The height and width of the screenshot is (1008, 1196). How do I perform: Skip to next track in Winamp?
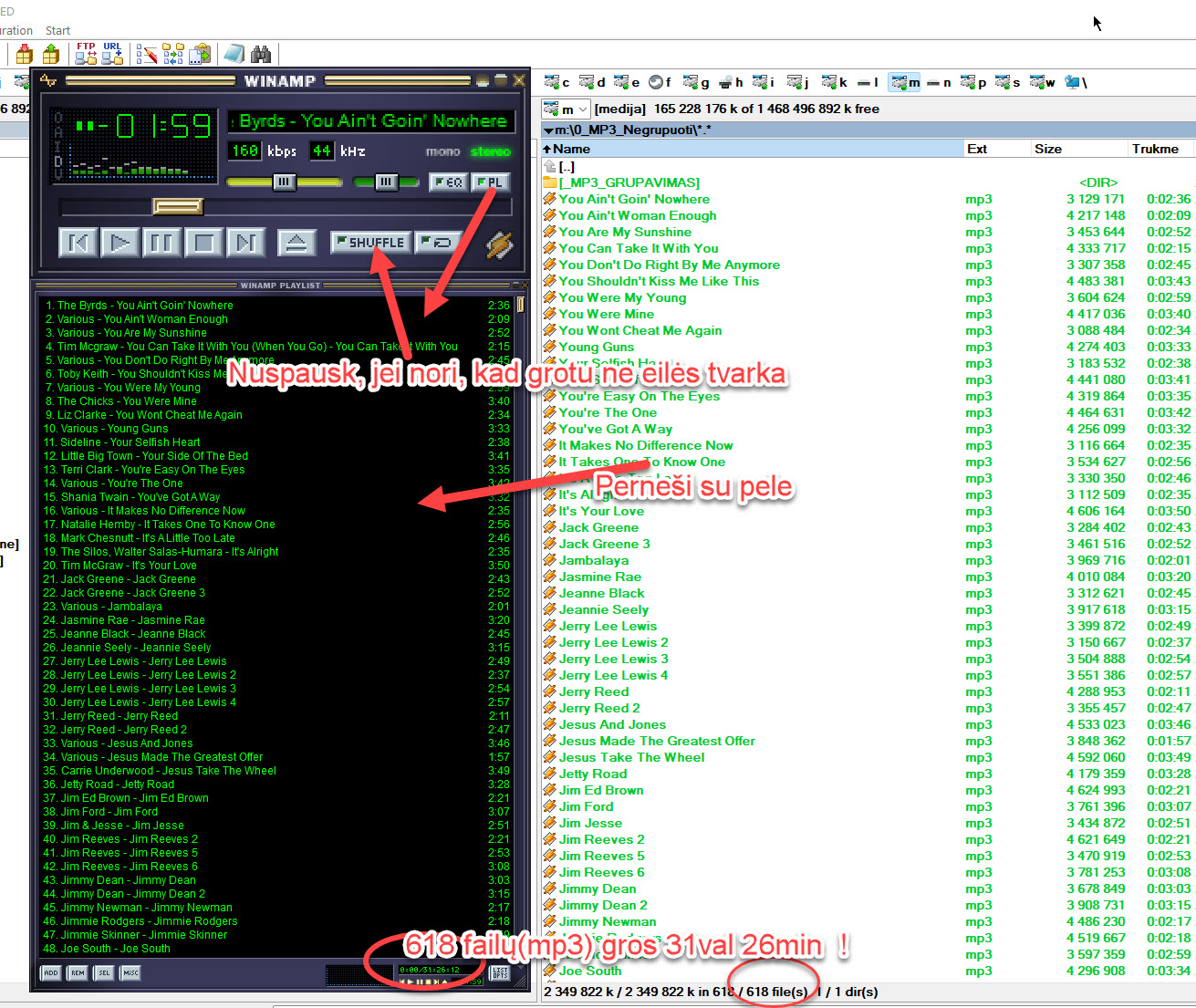click(x=245, y=243)
